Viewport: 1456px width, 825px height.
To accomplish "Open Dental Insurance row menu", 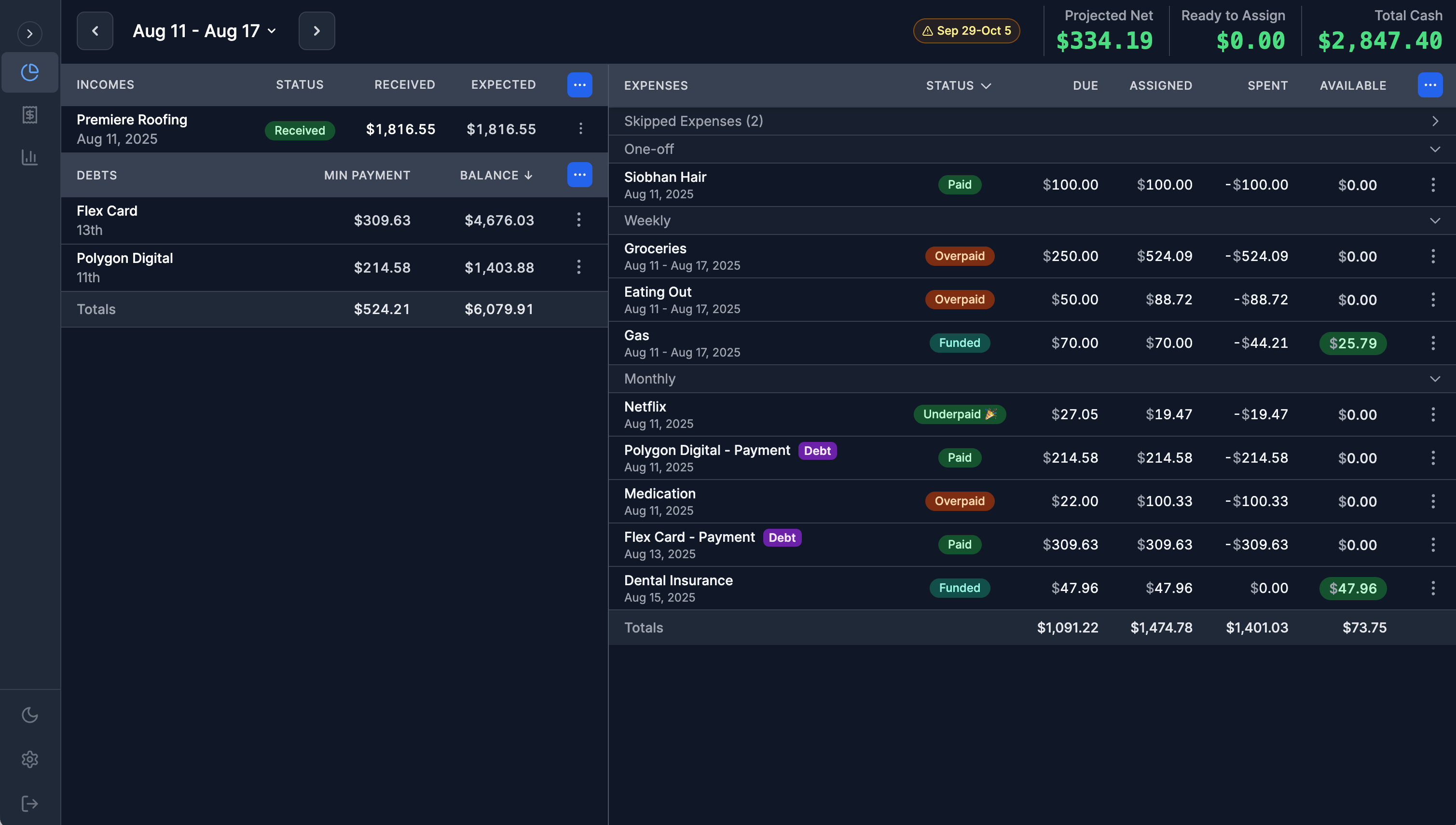I will (1433, 588).
